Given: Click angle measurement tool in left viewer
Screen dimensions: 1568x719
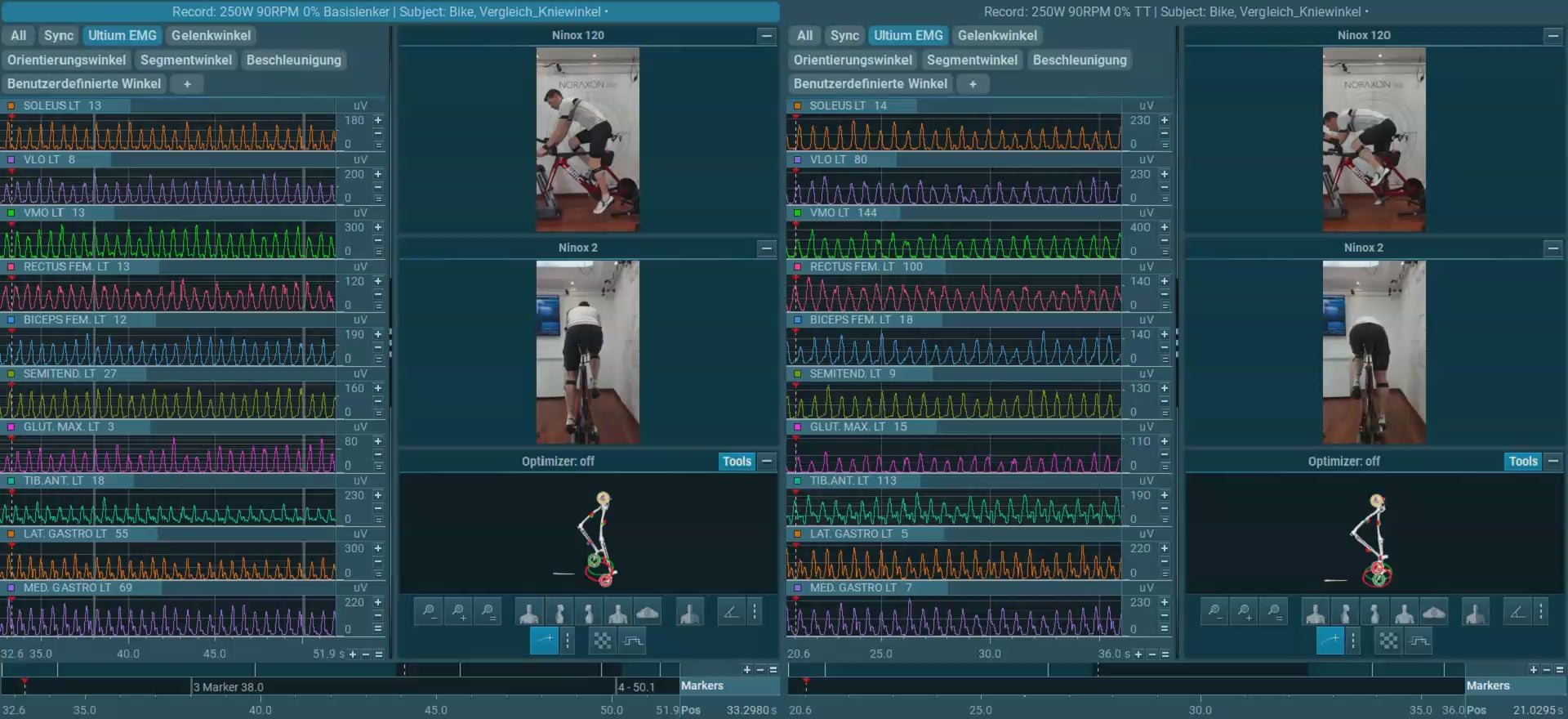Looking at the screenshot, I should tap(731, 612).
